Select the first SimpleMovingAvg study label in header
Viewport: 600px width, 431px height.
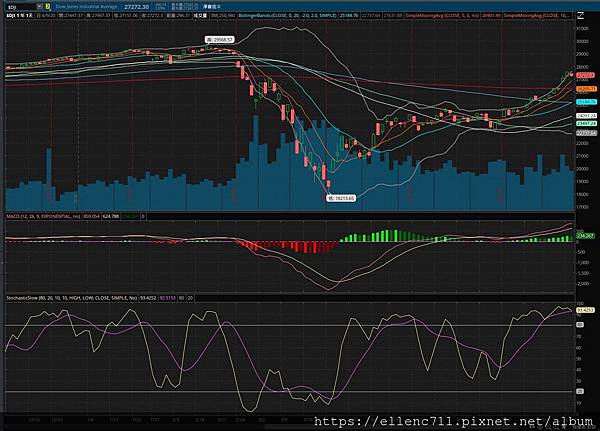pos(442,15)
